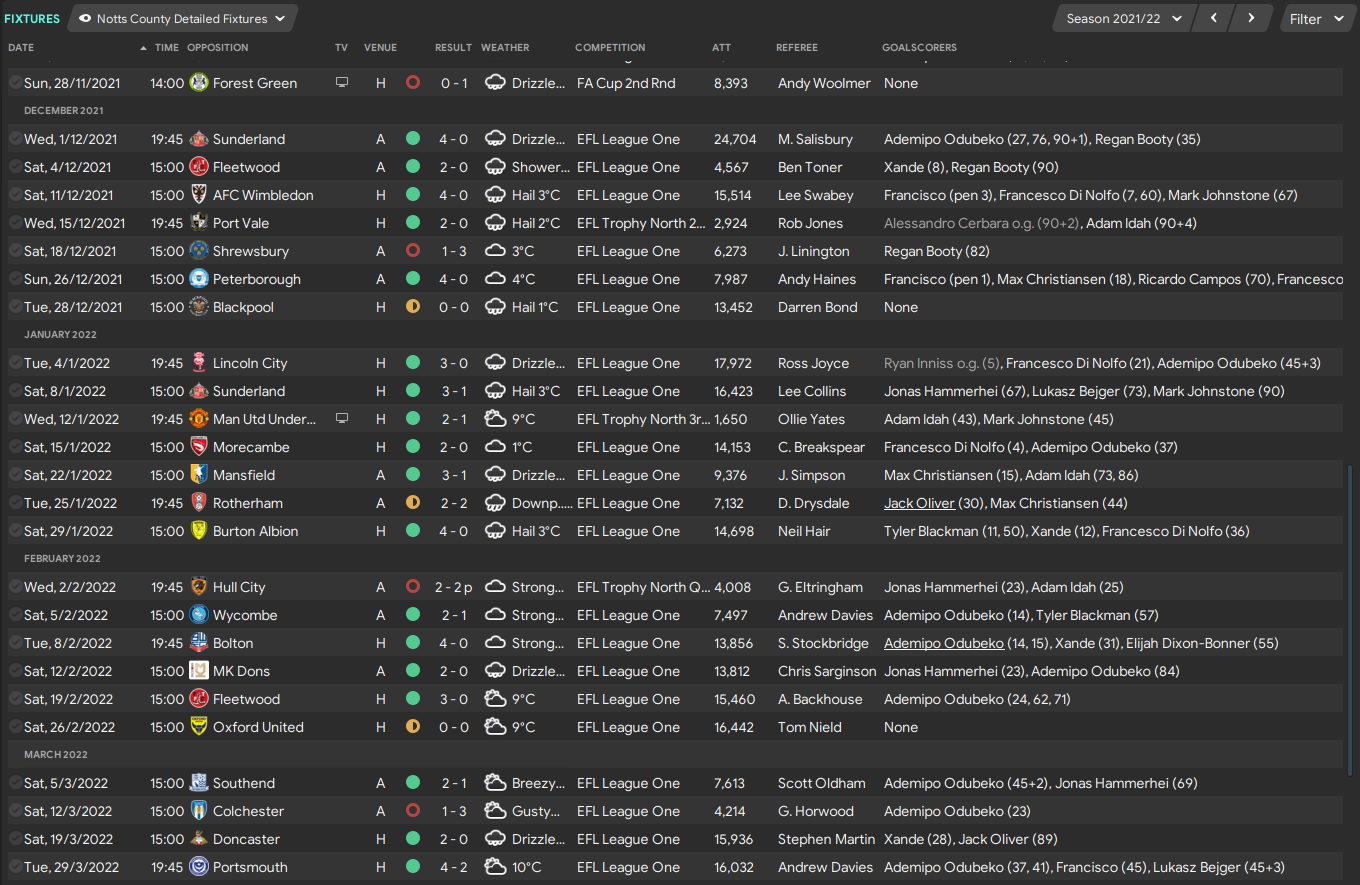Click the 2 - 2 p result against Hull City

pos(454,587)
